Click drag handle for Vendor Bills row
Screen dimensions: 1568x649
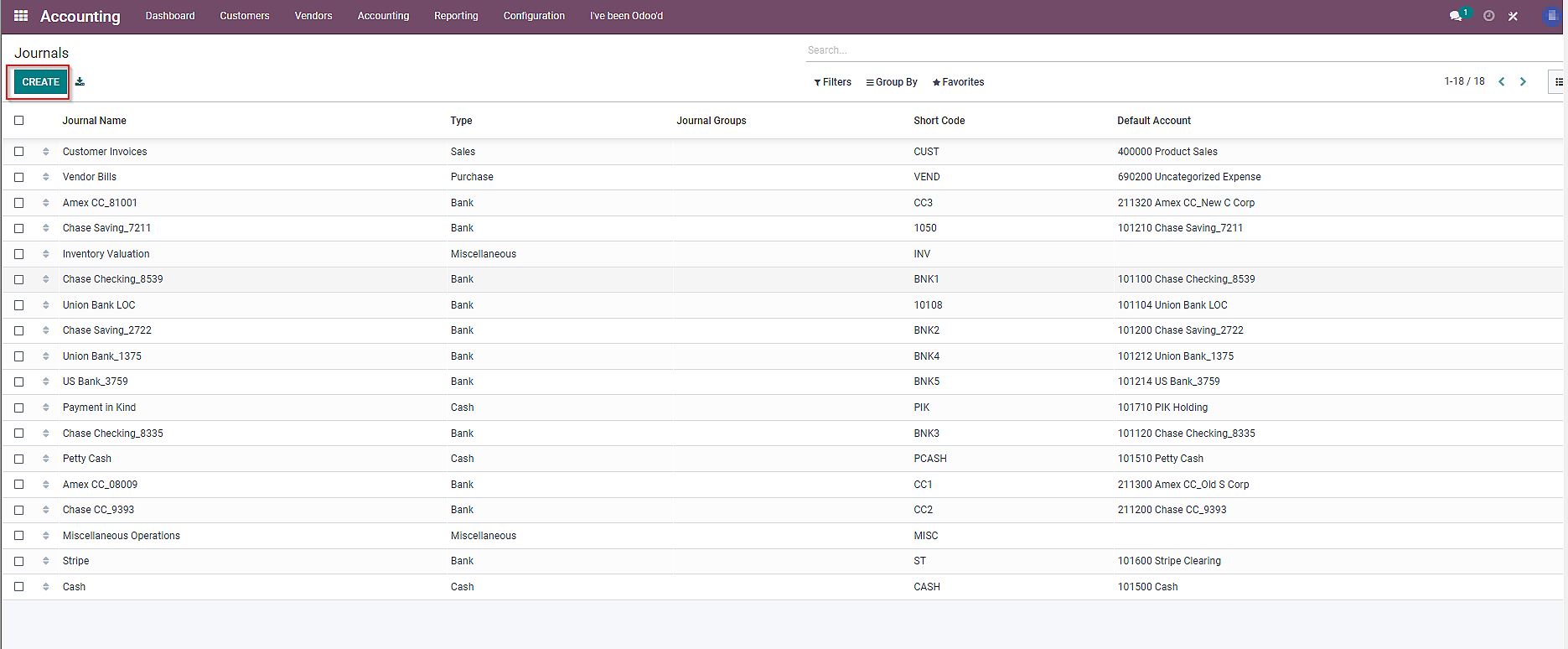46,177
